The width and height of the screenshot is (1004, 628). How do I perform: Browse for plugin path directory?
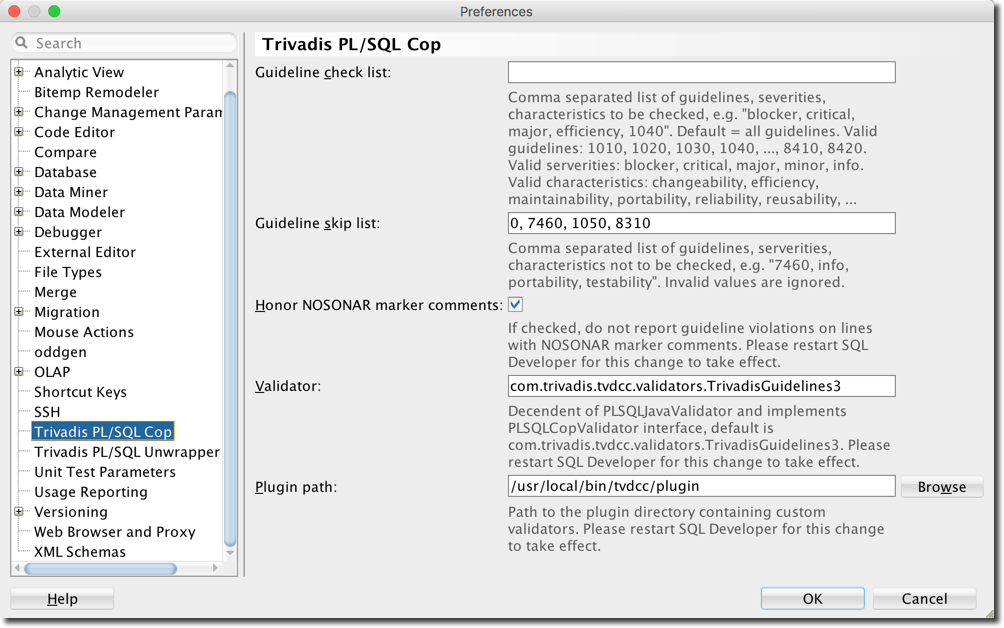pos(941,487)
